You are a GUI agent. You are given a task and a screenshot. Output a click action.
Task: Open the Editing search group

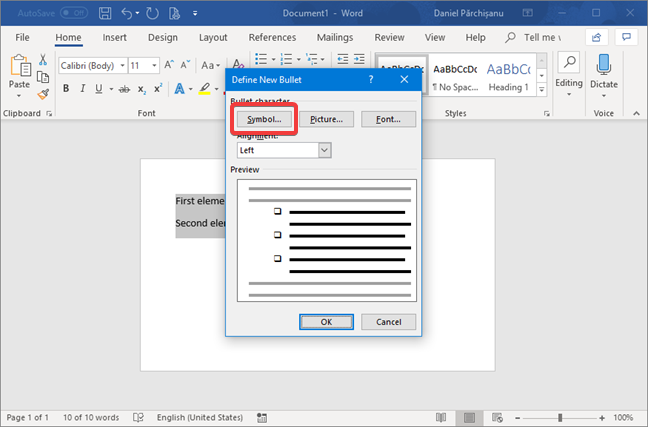coord(569,74)
